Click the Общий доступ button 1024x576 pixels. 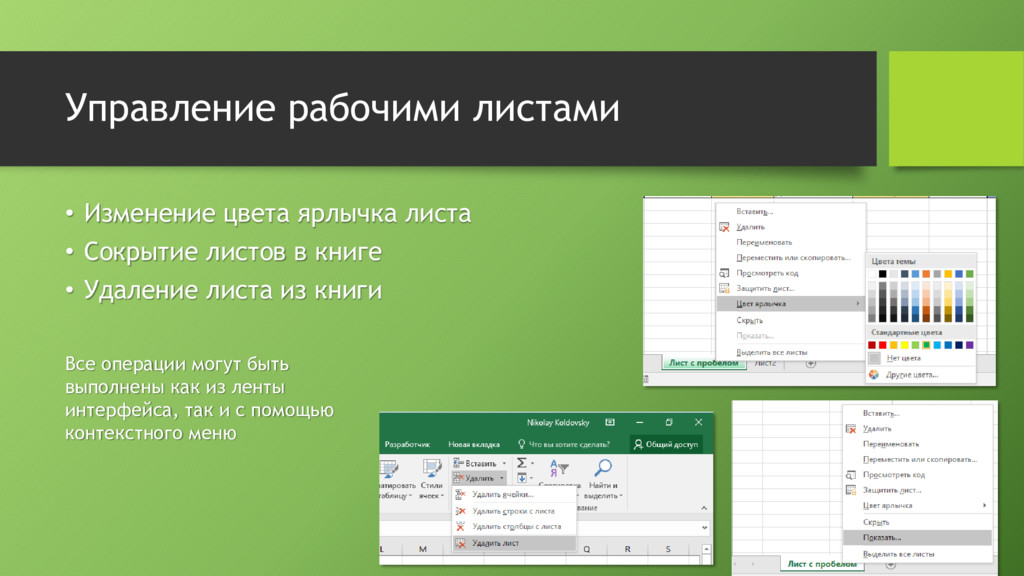pyautogui.click(x=666, y=444)
